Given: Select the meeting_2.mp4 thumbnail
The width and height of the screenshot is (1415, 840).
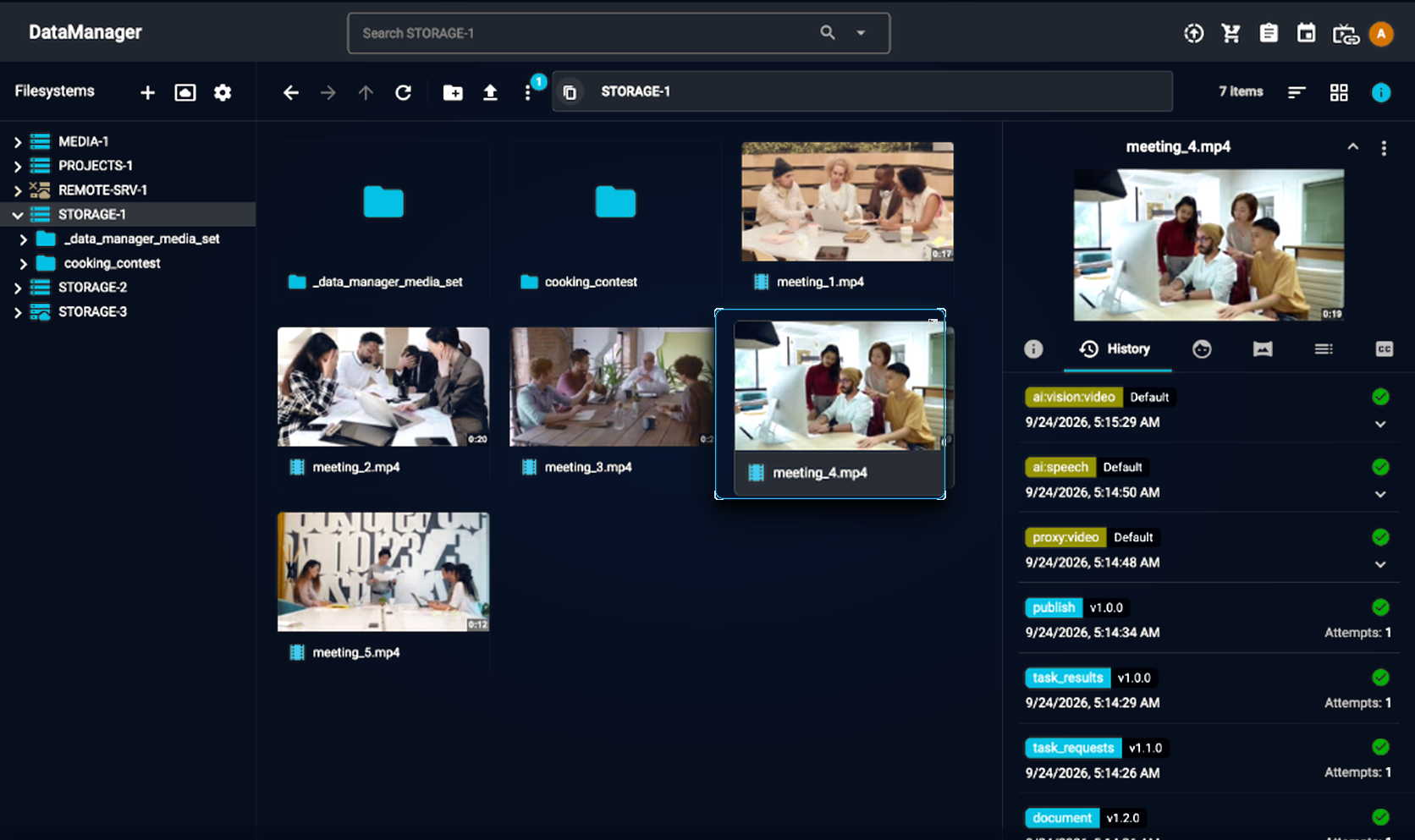Looking at the screenshot, I should (383, 387).
